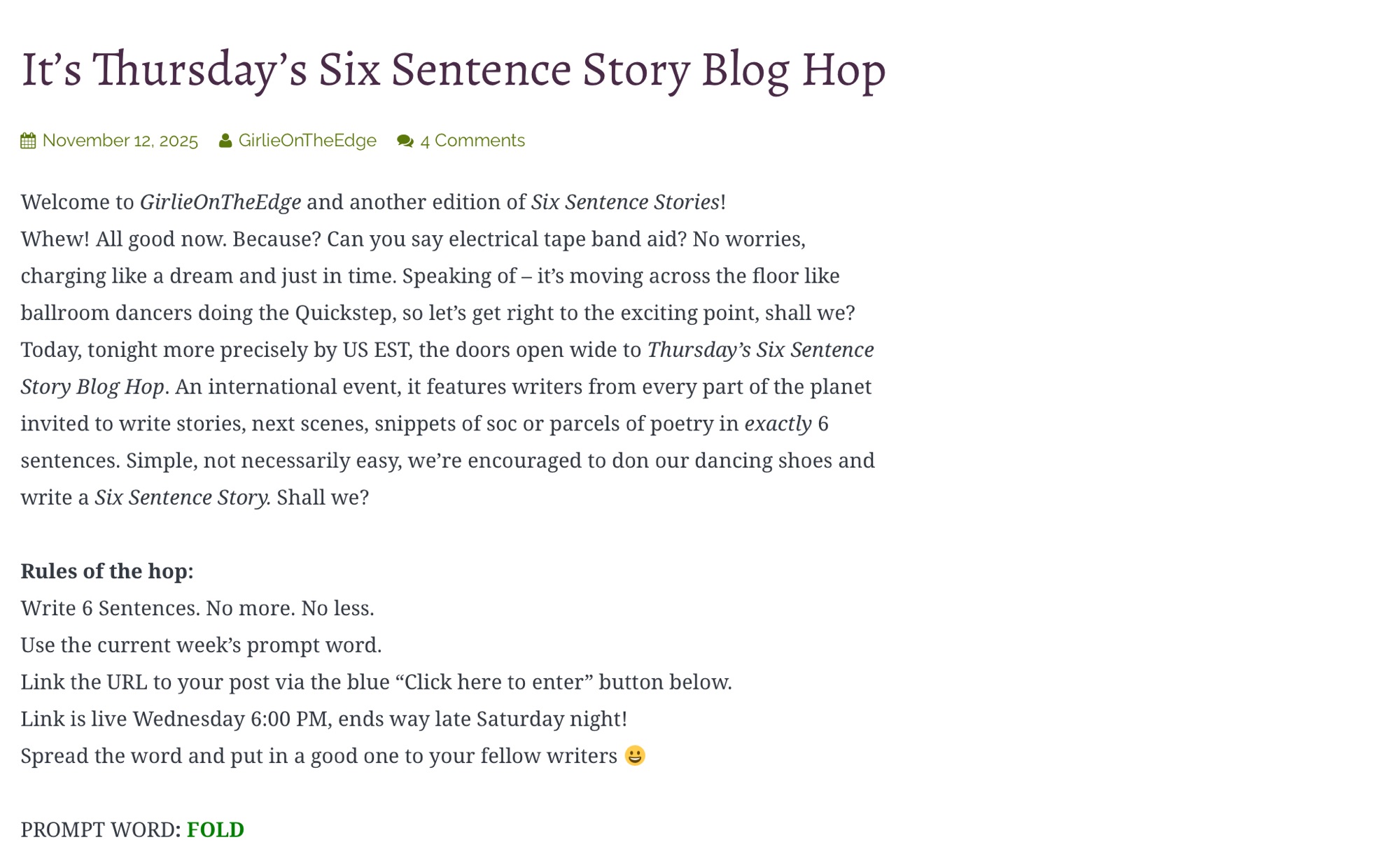The image size is (1400, 856).
Task: Visit the GirlieOnTheEdge author link
Action: pos(307,141)
